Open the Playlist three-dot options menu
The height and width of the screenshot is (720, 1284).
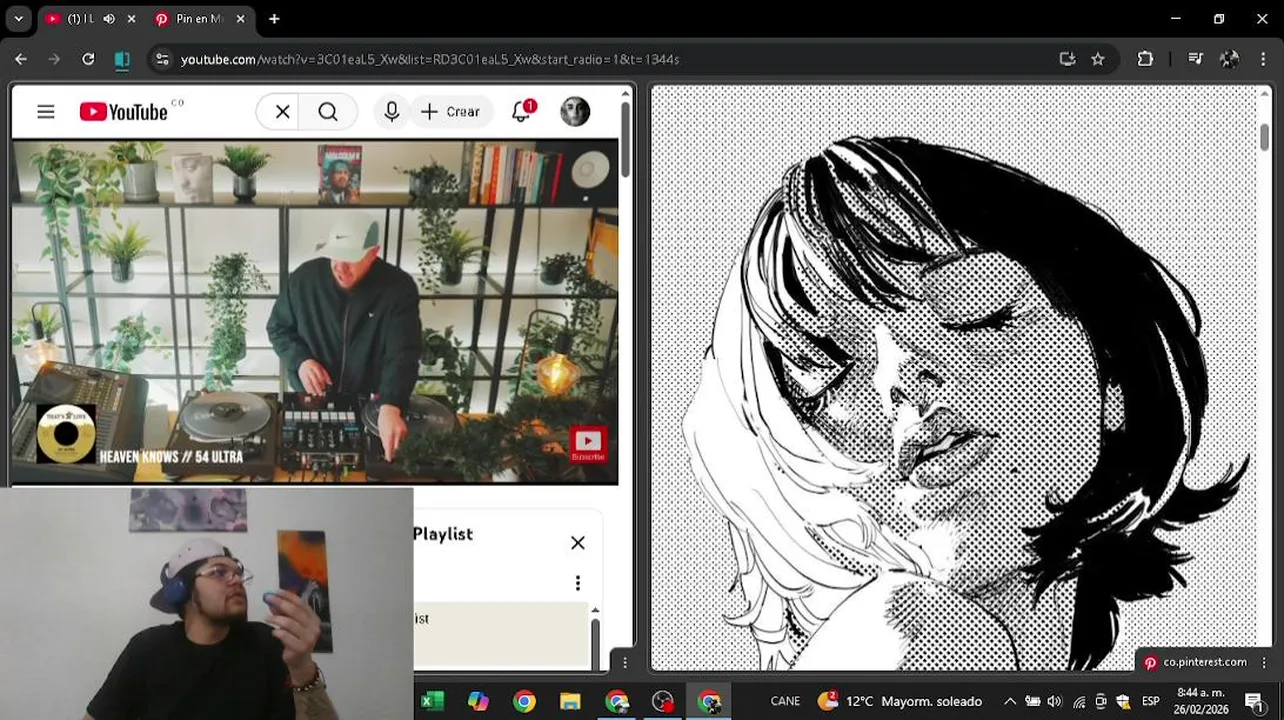[x=578, y=583]
